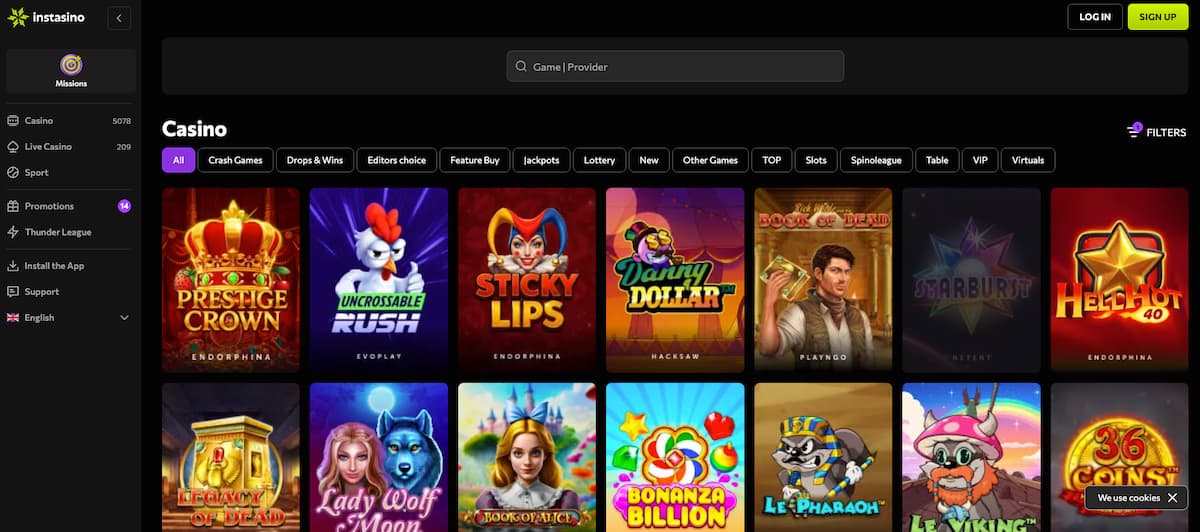Image resolution: width=1200 pixels, height=532 pixels.
Task: Open the Missions target icon
Action: 71,65
